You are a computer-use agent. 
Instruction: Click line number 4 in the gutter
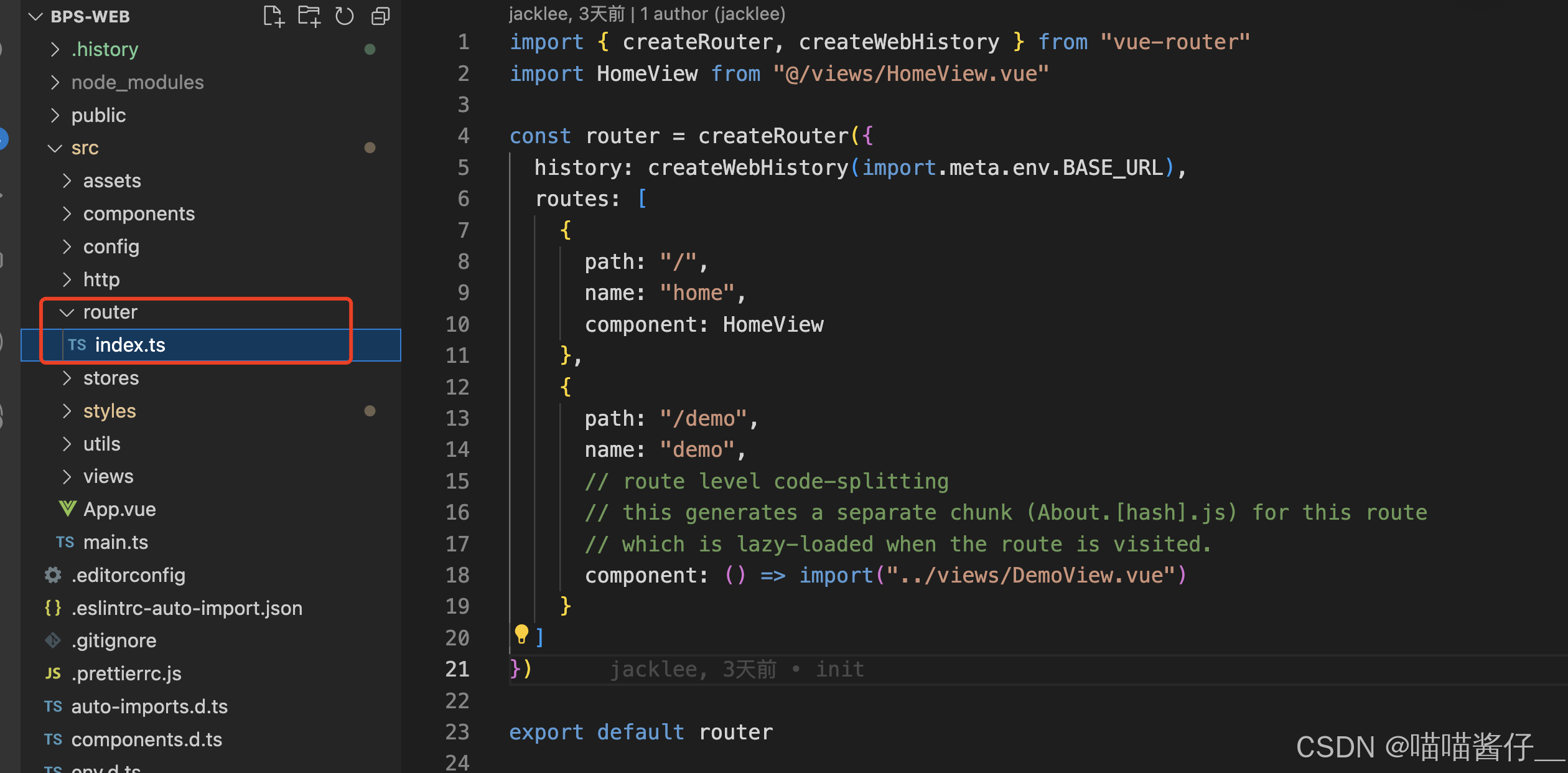(x=464, y=136)
